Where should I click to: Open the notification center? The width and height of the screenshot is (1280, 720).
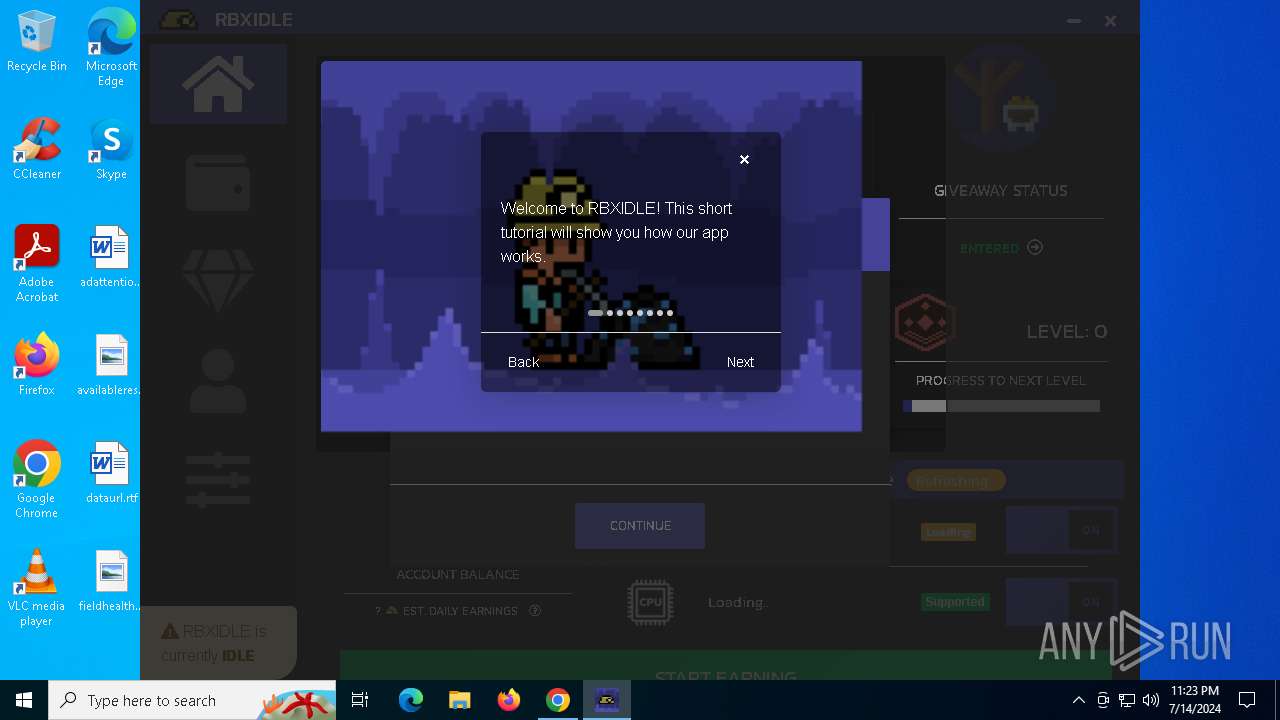(x=1247, y=700)
